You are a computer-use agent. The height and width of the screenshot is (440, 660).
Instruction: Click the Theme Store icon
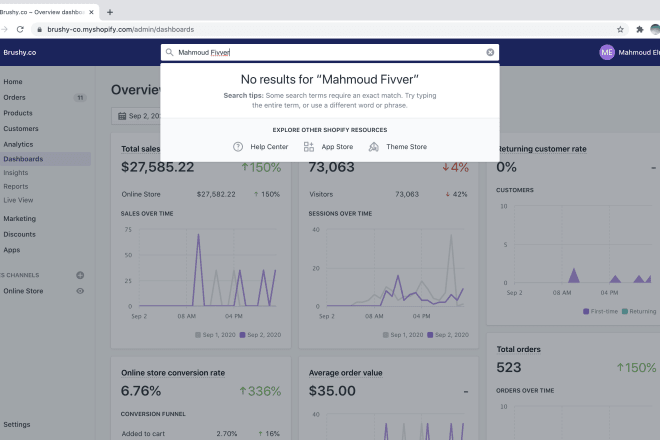373,147
